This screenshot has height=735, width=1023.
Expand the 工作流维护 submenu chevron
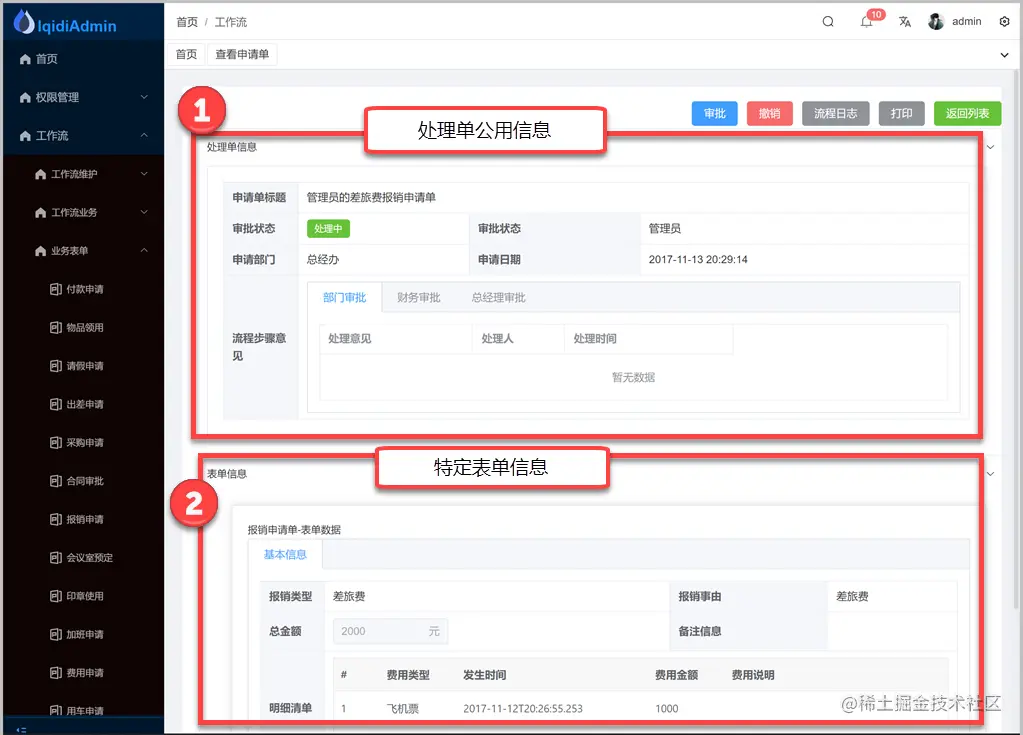pos(144,173)
